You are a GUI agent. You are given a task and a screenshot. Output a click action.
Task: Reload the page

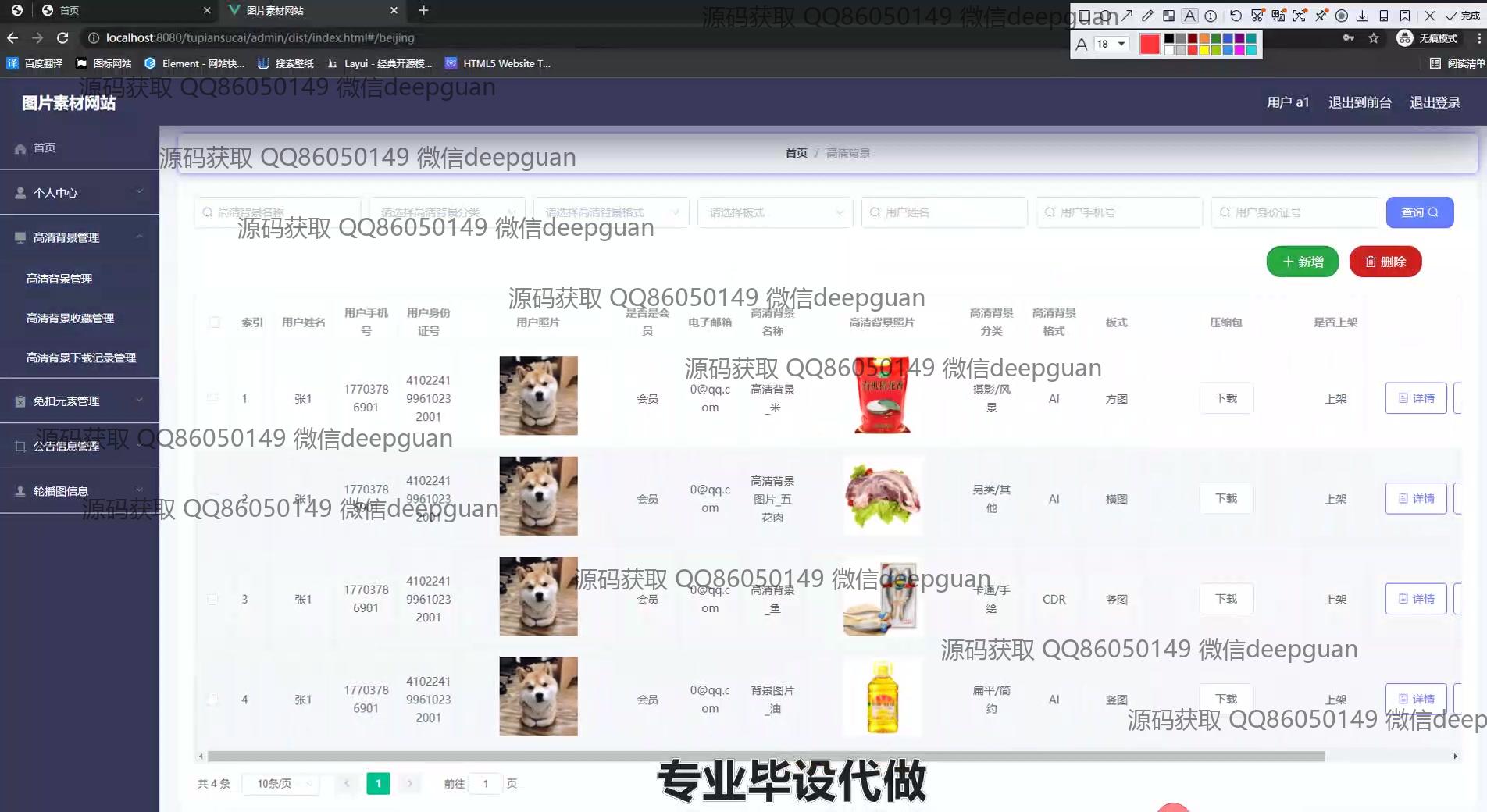pyautogui.click(x=62, y=37)
